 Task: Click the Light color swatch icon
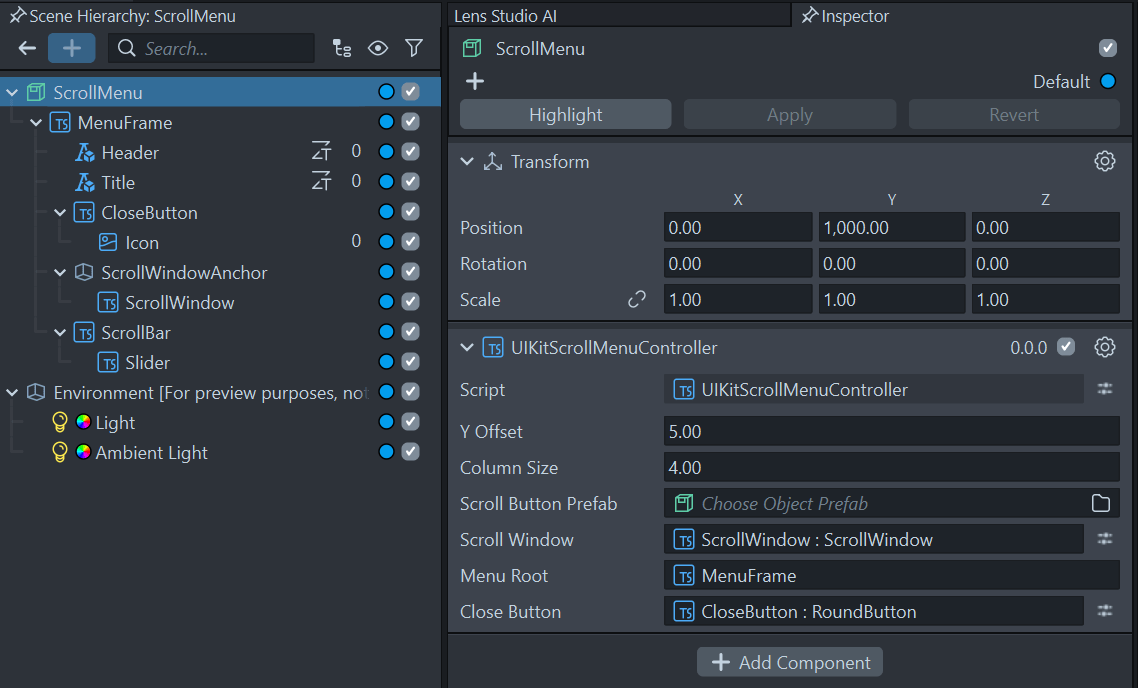(84, 422)
